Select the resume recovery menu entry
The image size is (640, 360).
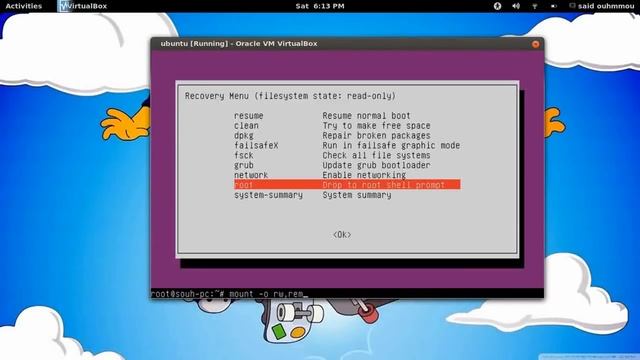[249, 116]
